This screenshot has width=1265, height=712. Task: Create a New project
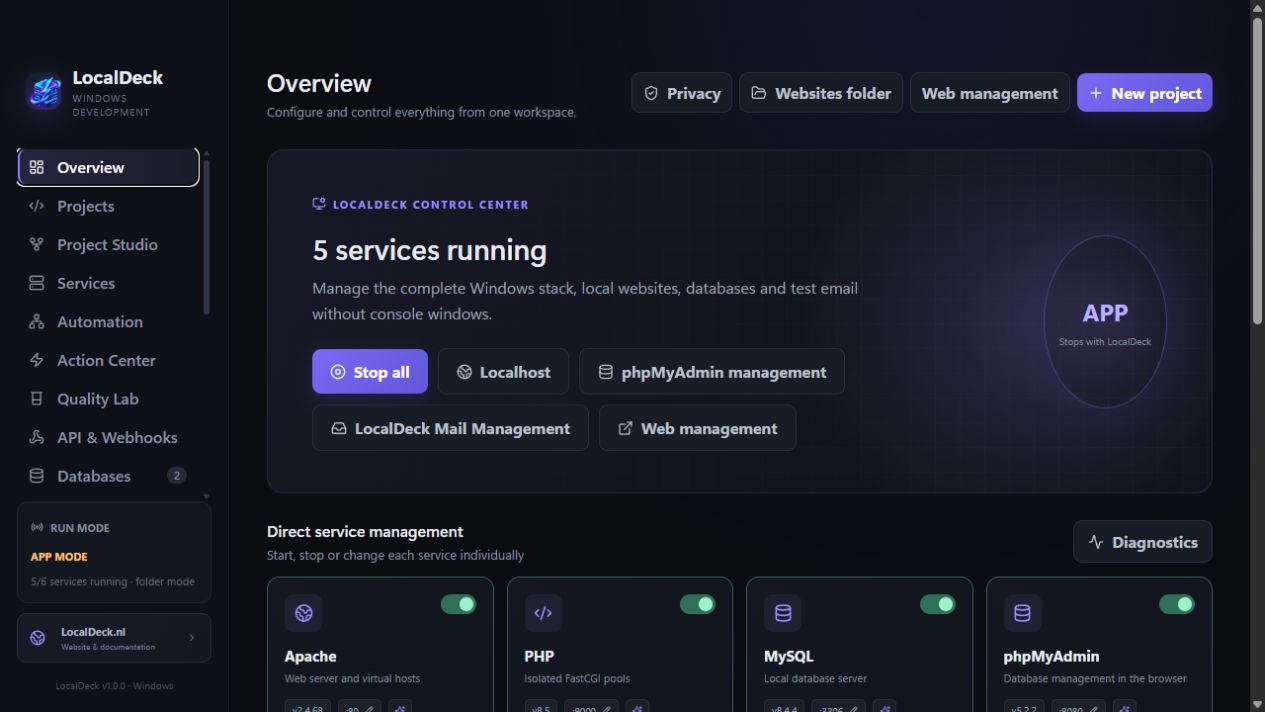(x=1144, y=93)
